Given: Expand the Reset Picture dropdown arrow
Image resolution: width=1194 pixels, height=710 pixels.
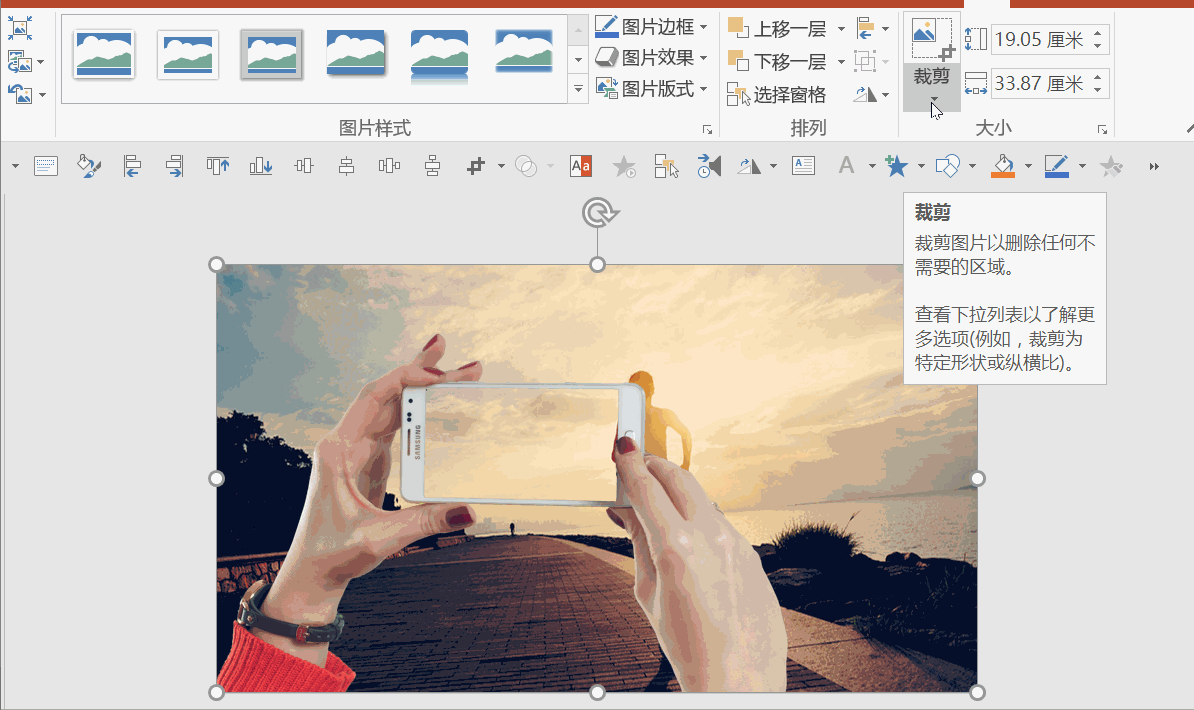Looking at the screenshot, I should [x=42, y=95].
